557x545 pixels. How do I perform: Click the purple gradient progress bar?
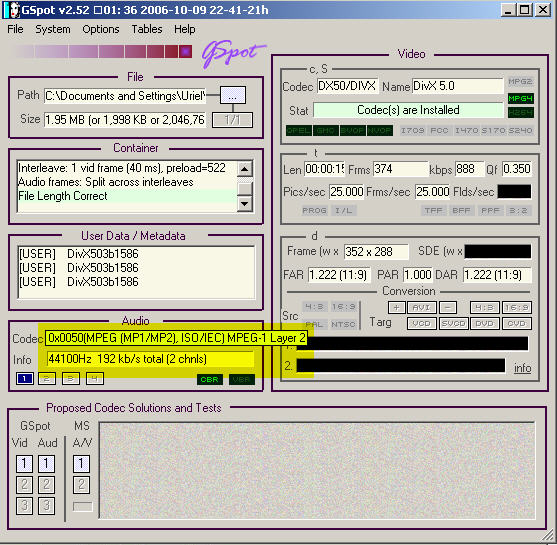click(103, 52)
